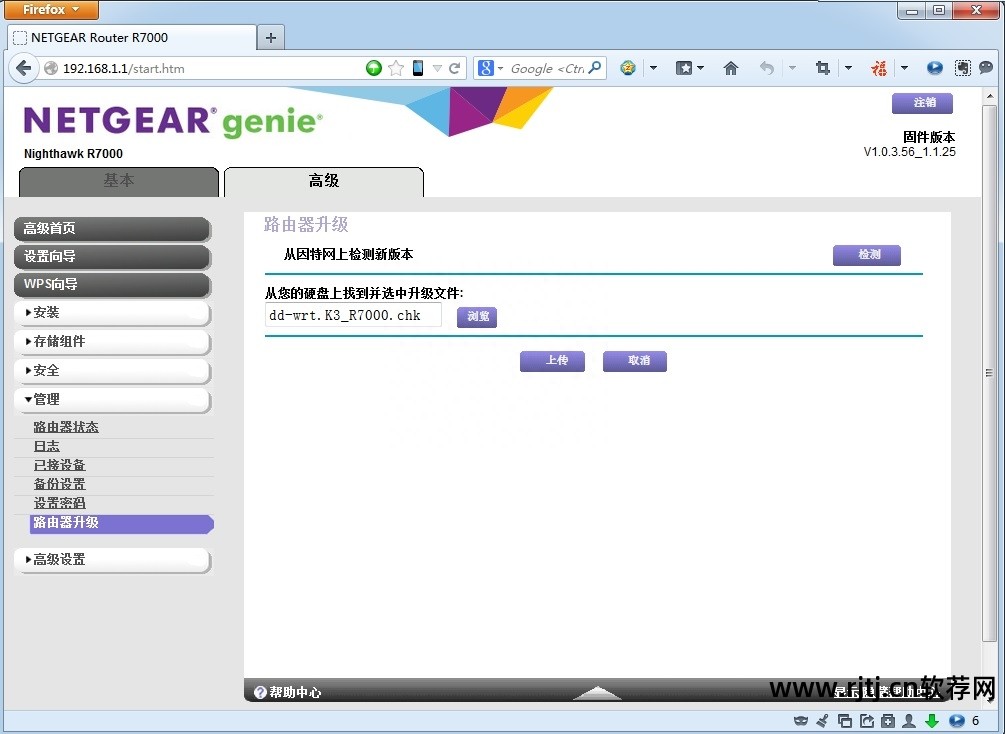
Task: Open the dropdown after the undo arrow
Action: tap(792, 67)
